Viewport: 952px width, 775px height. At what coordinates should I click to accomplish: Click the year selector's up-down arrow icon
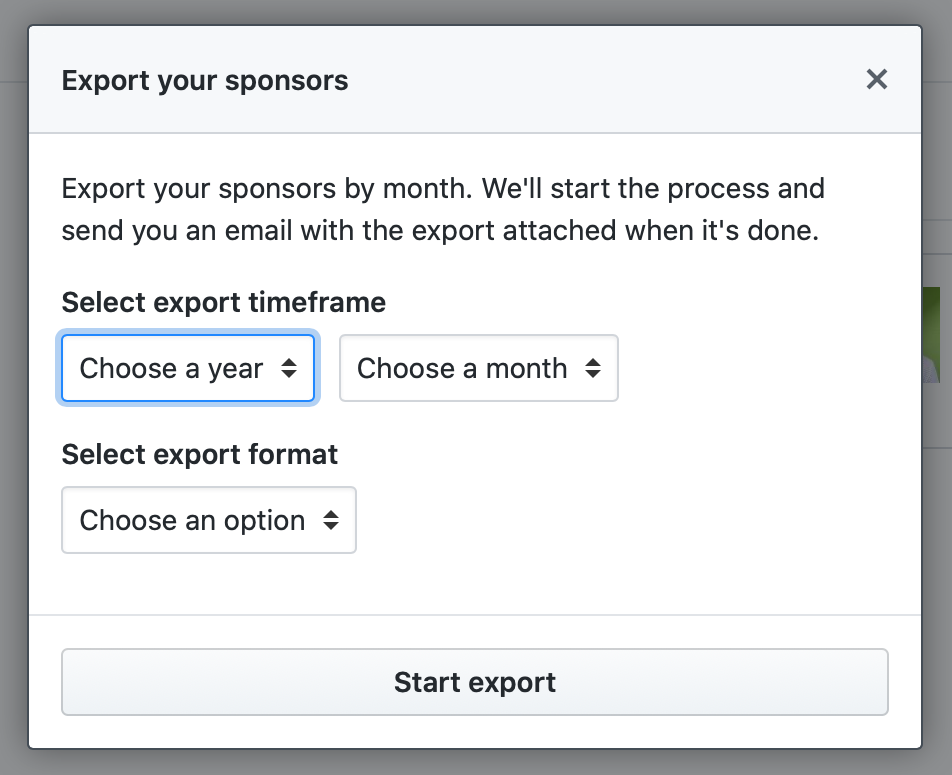289,369
